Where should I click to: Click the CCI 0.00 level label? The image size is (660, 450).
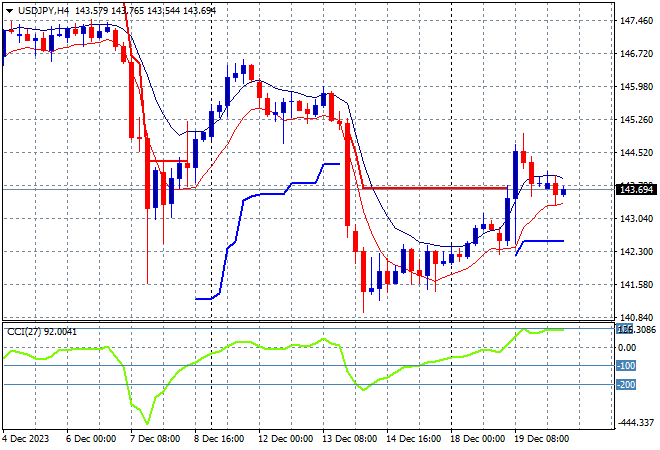coord(628,348)
